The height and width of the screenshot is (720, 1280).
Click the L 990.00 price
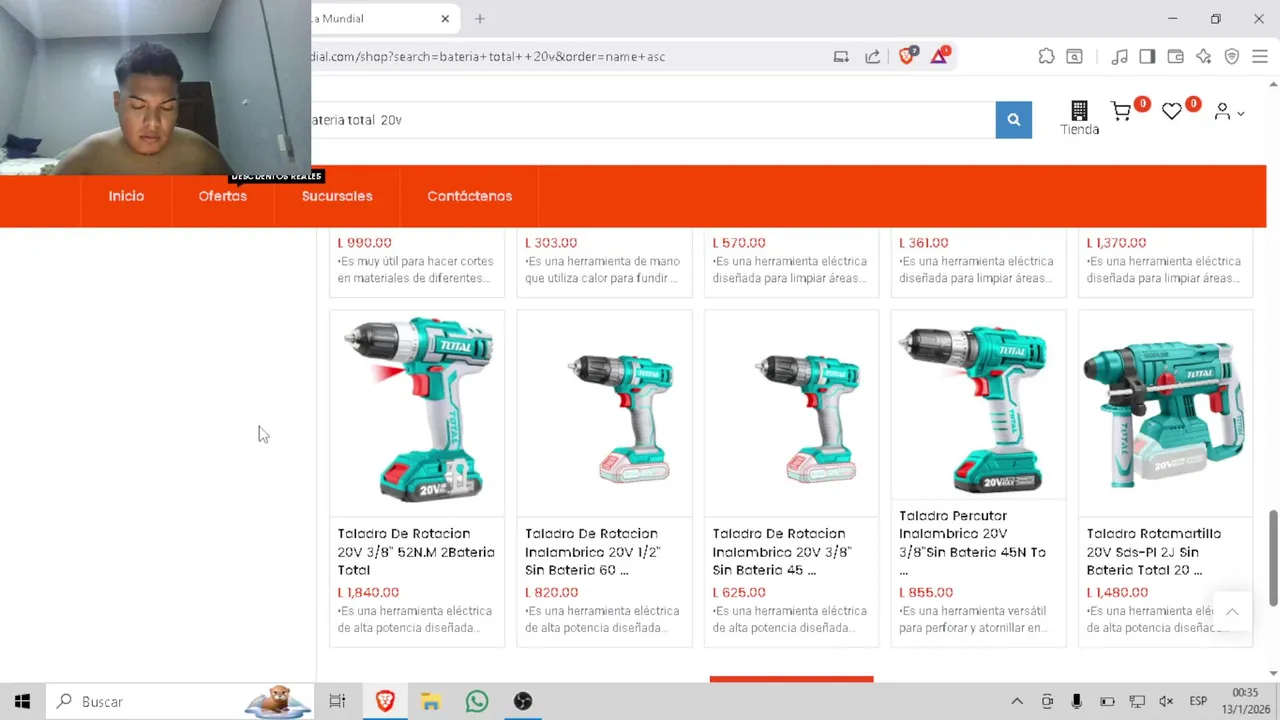[364, 242]
